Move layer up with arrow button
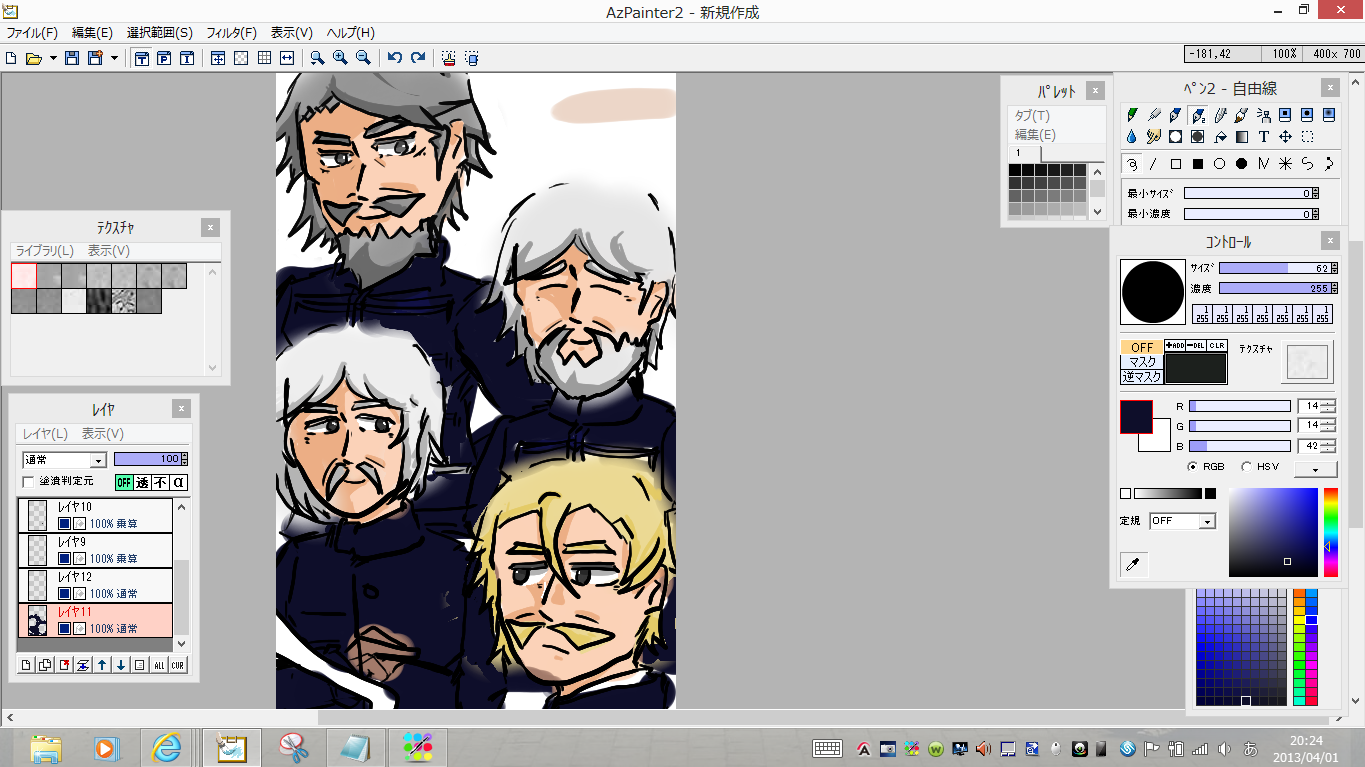 tap(102, 665)
